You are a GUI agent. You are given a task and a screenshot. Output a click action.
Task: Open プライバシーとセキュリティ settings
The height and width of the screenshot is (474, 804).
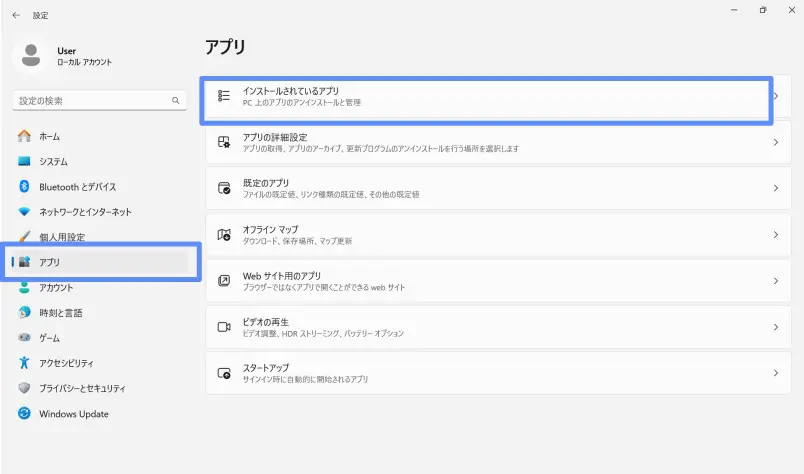[100, 388]
